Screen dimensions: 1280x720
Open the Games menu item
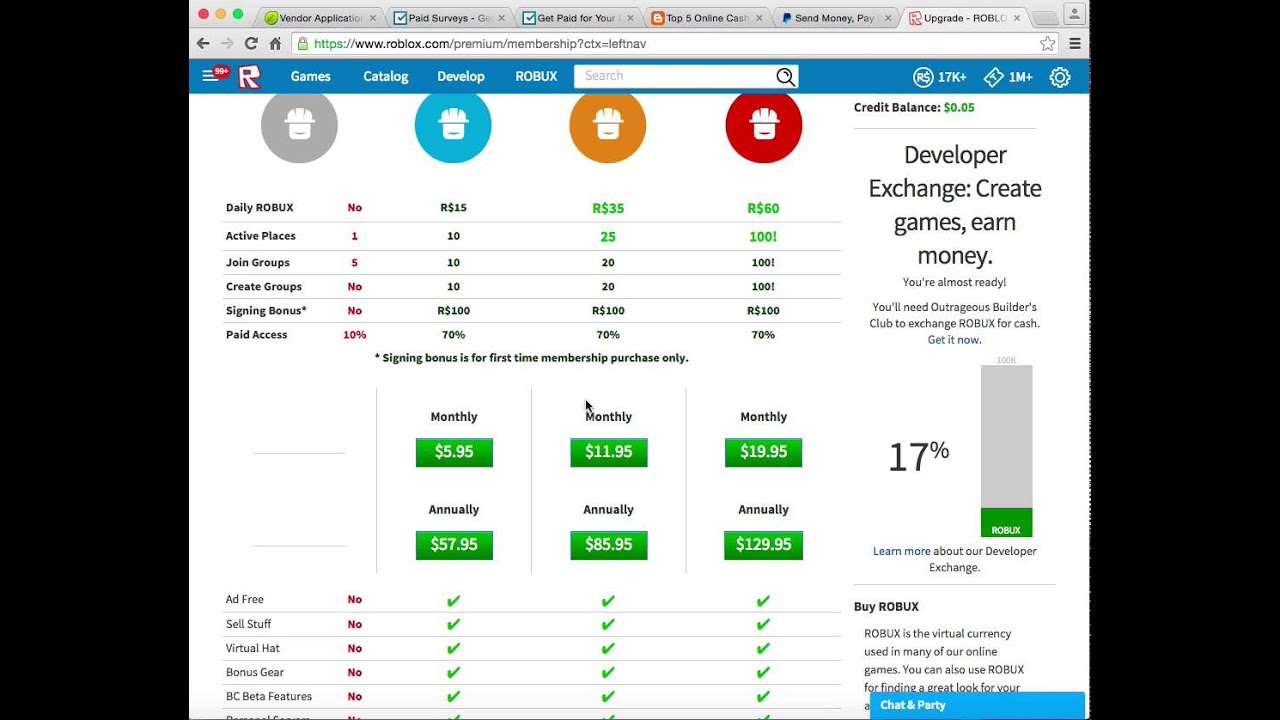[x=310, y=76]
